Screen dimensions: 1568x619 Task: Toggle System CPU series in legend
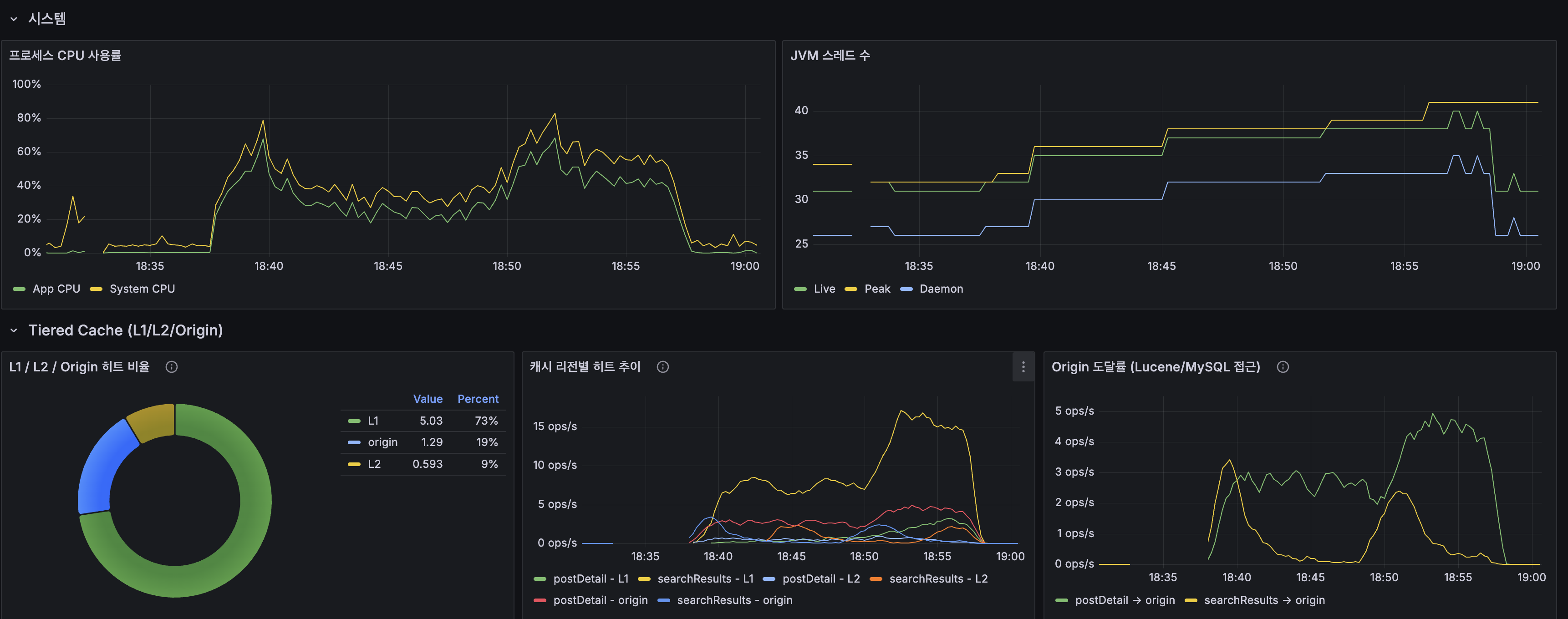[142, 289]
